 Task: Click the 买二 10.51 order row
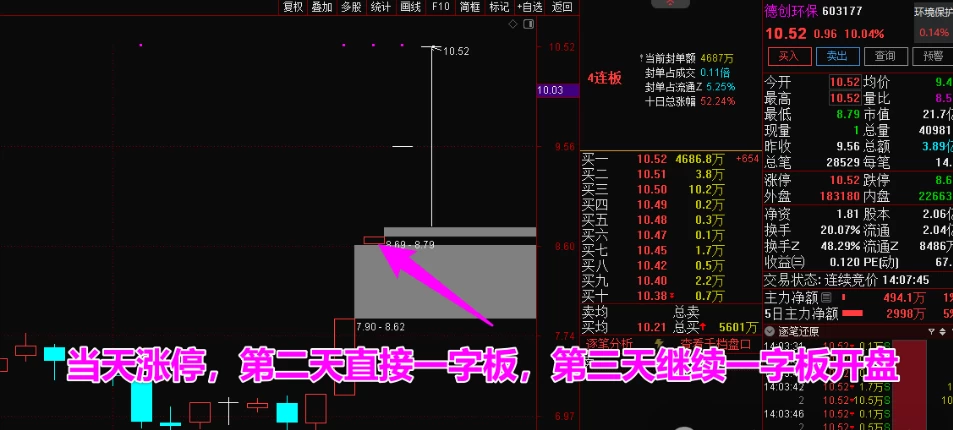(x=671, y=175)
